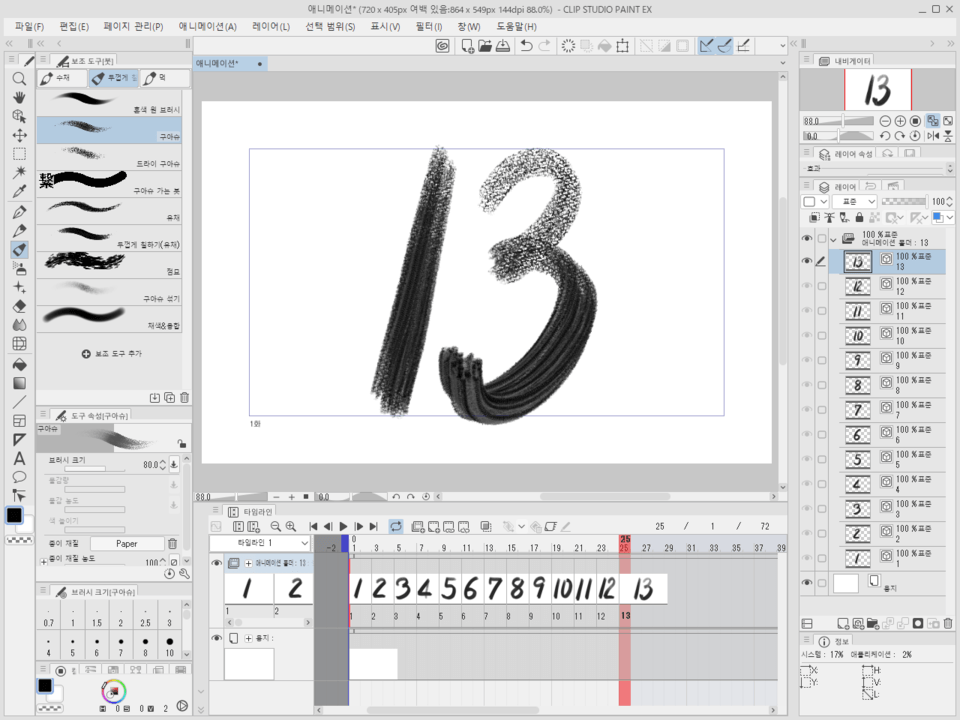Select the dry gouache brush
The image size is (960, 720).
click(x=110, y=157)
